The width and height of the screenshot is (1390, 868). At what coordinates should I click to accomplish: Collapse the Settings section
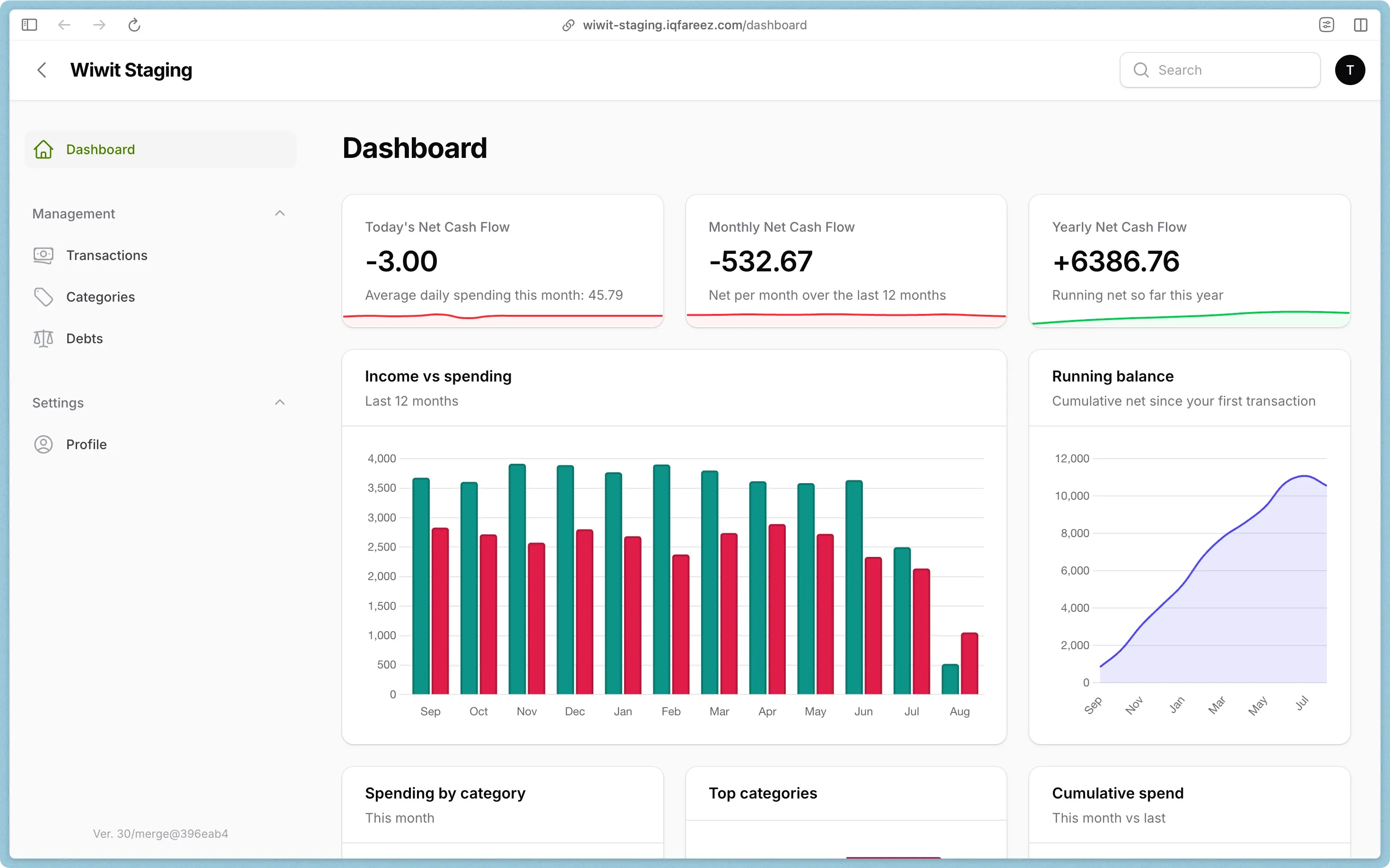[x=279, y=402]
